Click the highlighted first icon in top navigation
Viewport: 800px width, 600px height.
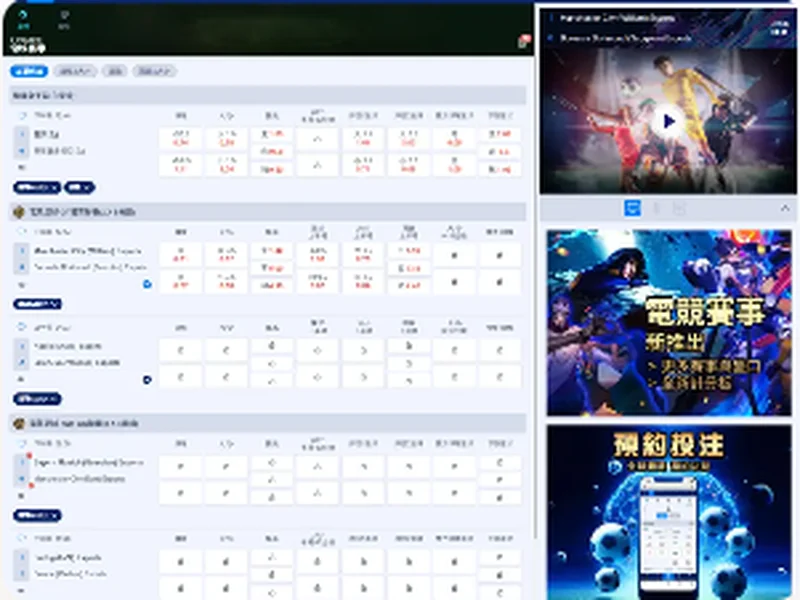pos(23,18)
